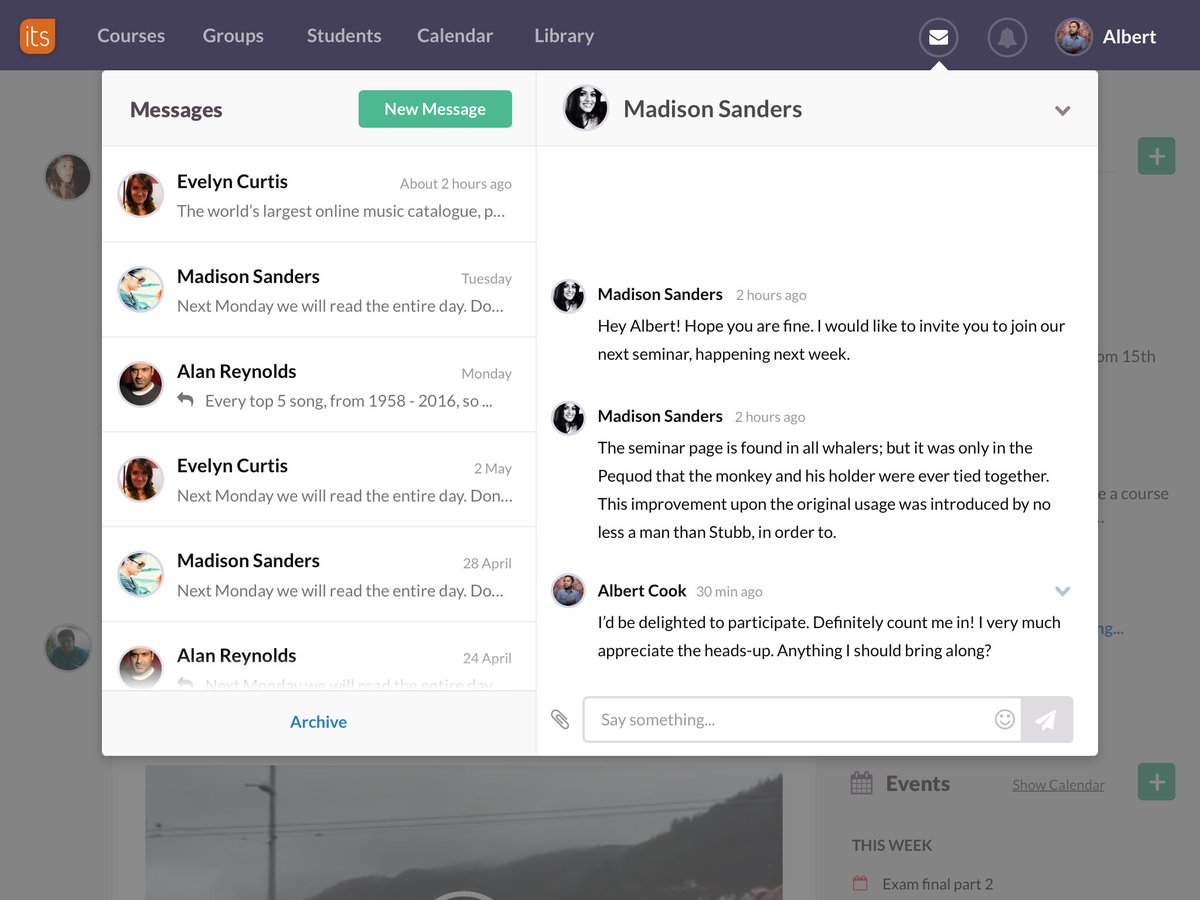Open the chevron menu on Albert Cook's message
The height and width of the screenshot is (900, 1200).
pos(1063,591)
